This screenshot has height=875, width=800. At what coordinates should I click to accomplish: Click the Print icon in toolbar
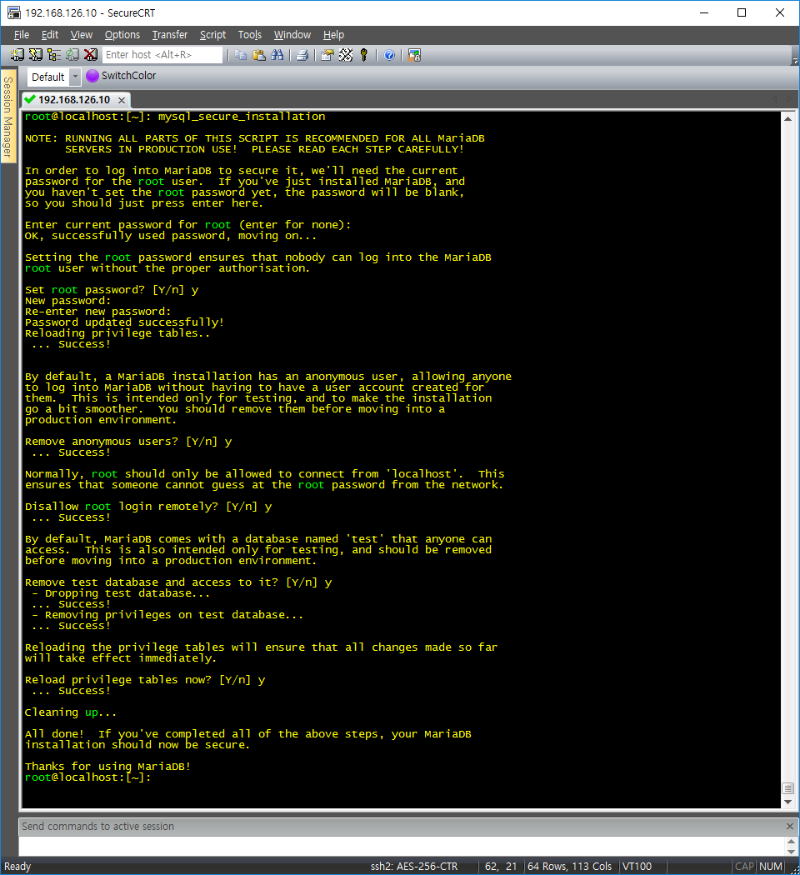[x=301, y=55]
